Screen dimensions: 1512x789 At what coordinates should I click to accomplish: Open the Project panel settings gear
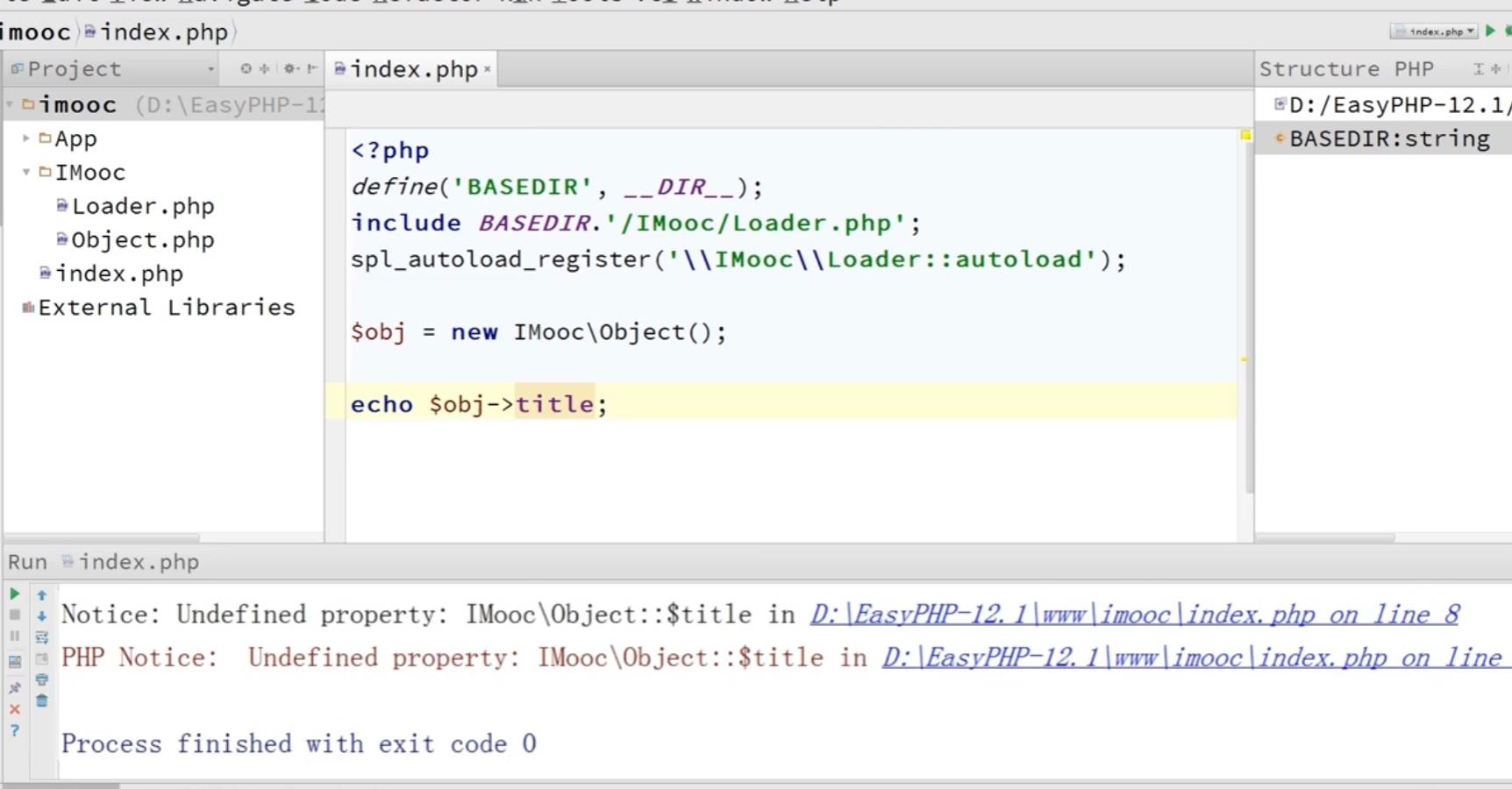290,68
